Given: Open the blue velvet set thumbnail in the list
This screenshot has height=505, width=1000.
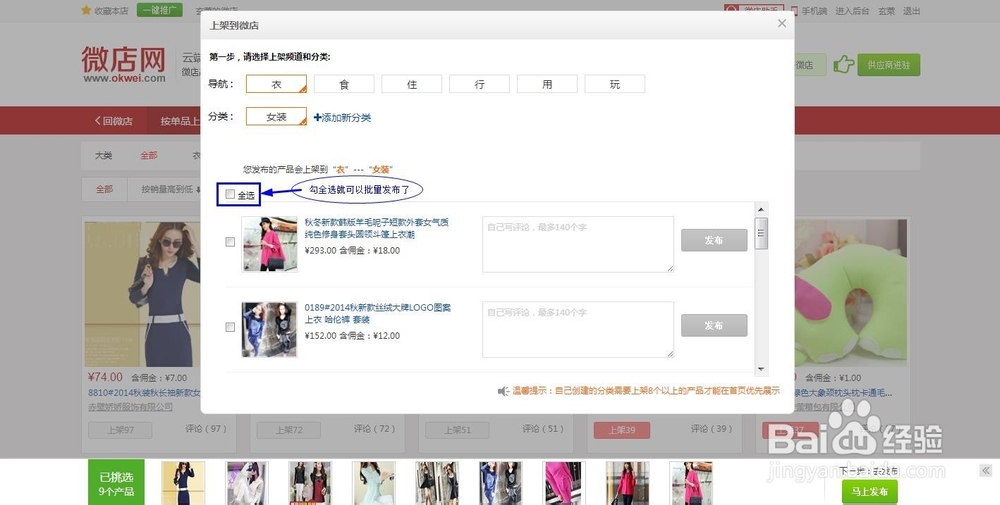Looking at the screenshot, I should [269, 330].
